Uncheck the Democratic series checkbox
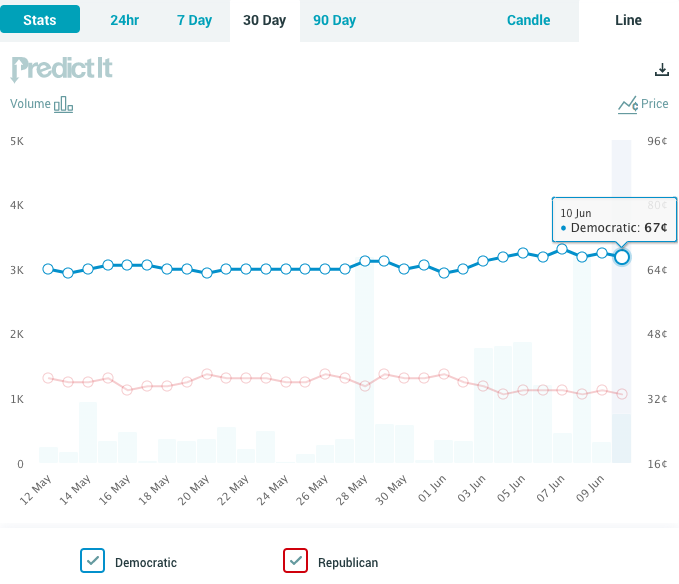679x584 pixels. 93,561
